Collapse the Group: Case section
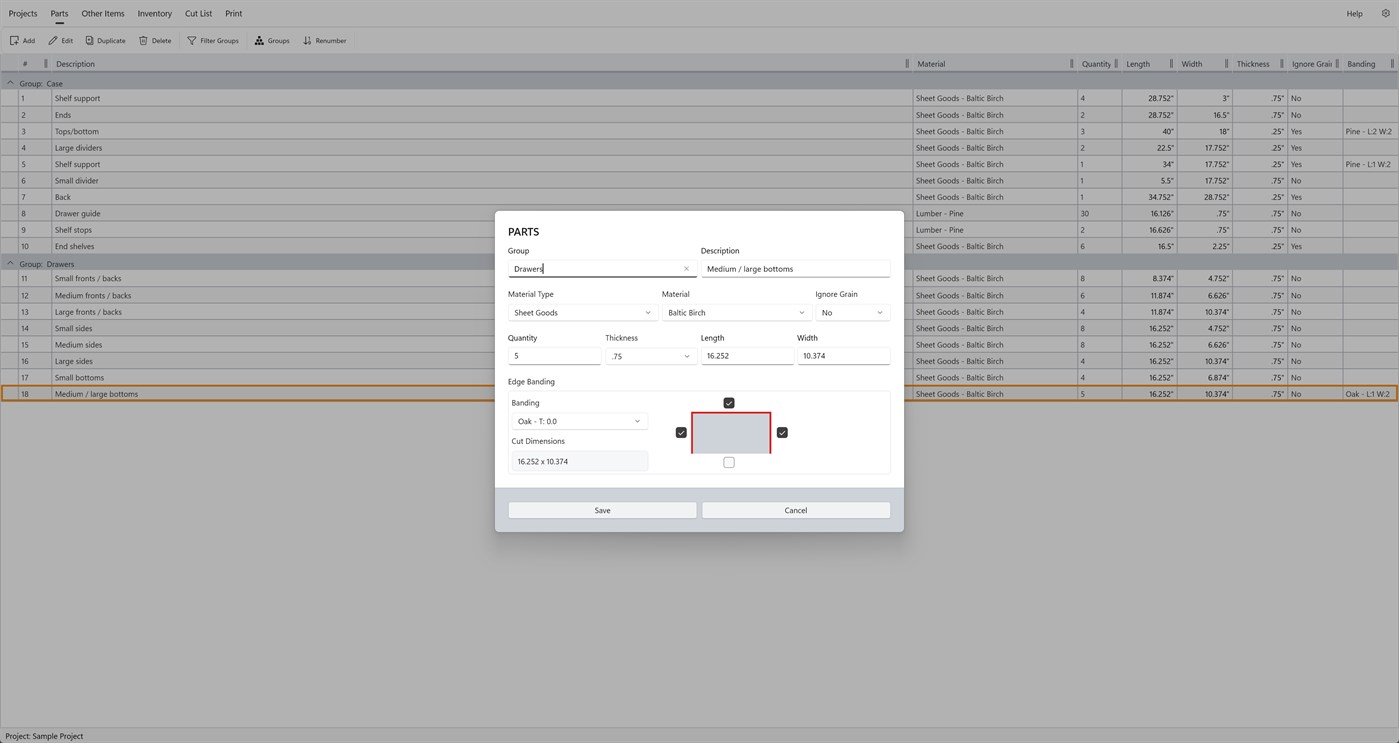 pos(10,83)
